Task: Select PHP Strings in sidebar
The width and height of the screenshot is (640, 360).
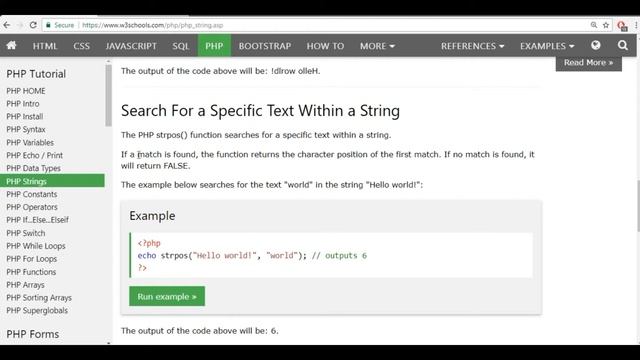Action: tap(52, 181)
